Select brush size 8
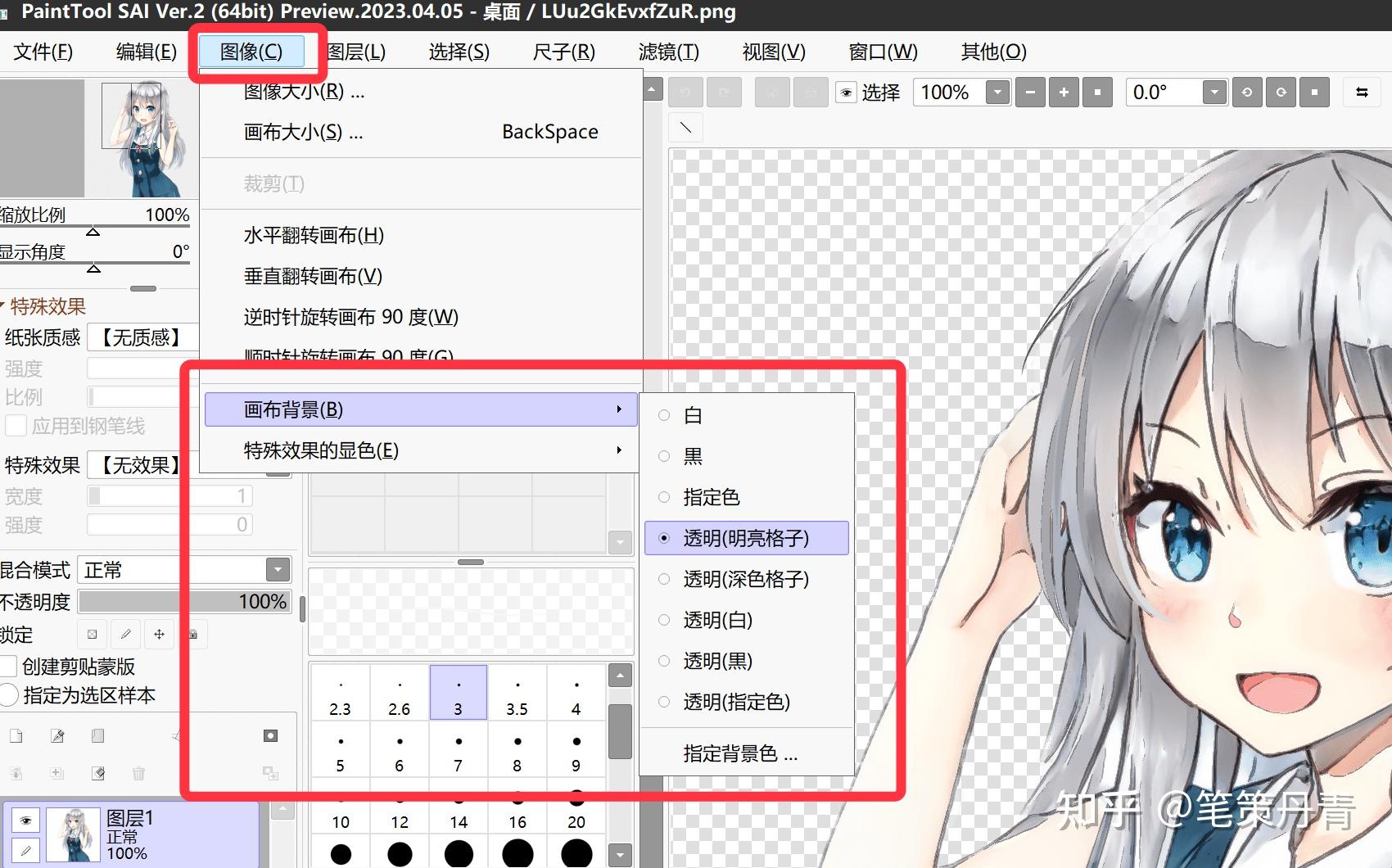This screenshot has height=868, width=1392. [517, 750]
